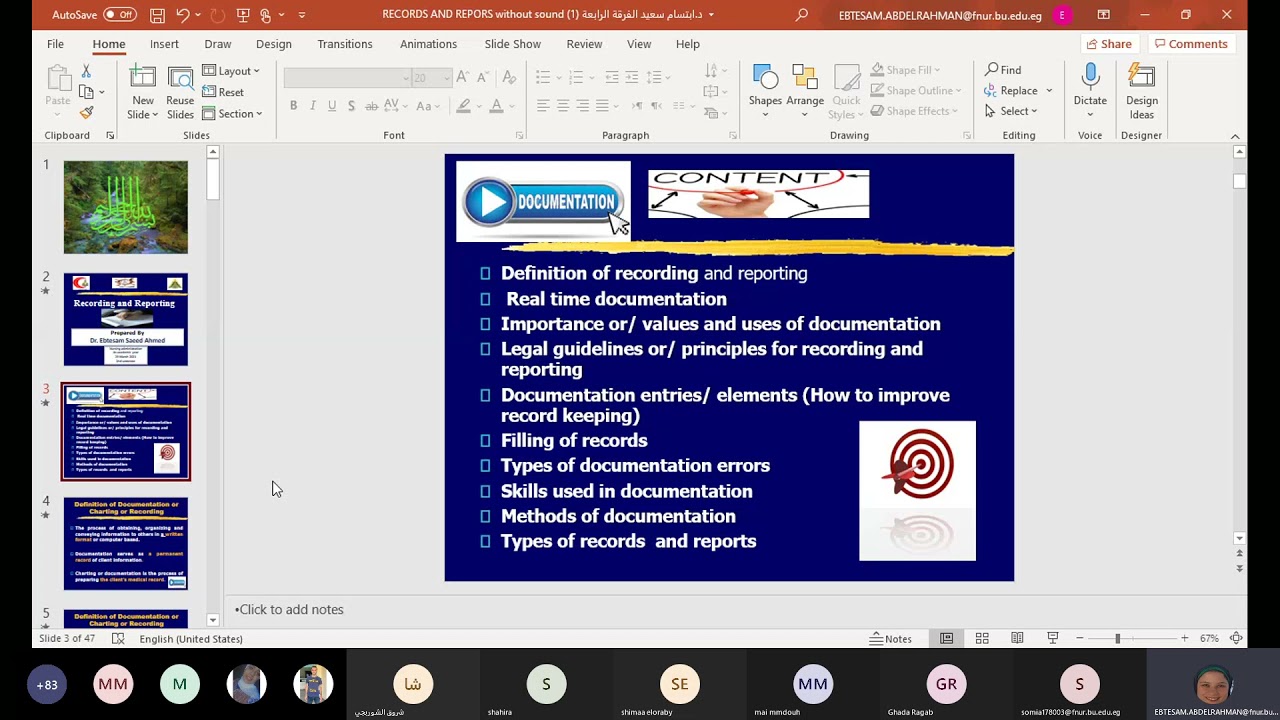Open Reuse Slides
The width and height of the screenshot is (1280, 720).
(180, 92)
